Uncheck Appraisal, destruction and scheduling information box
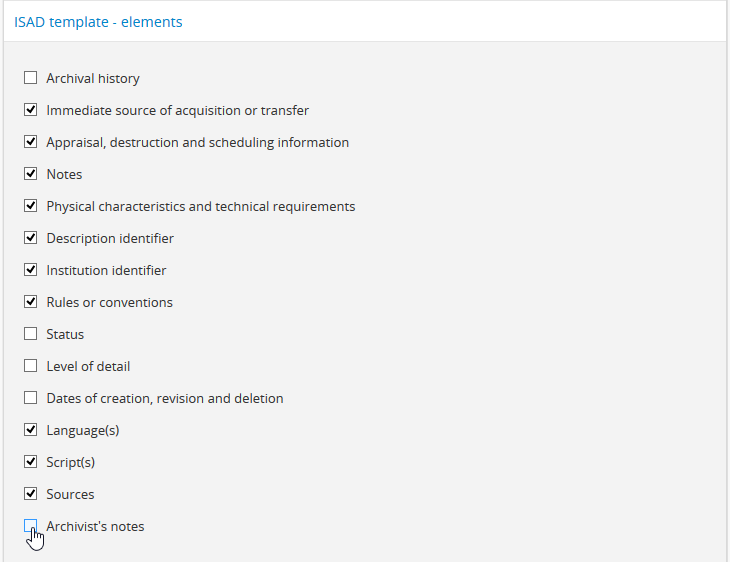Viewport: 730px width, 562px height. 31,142
